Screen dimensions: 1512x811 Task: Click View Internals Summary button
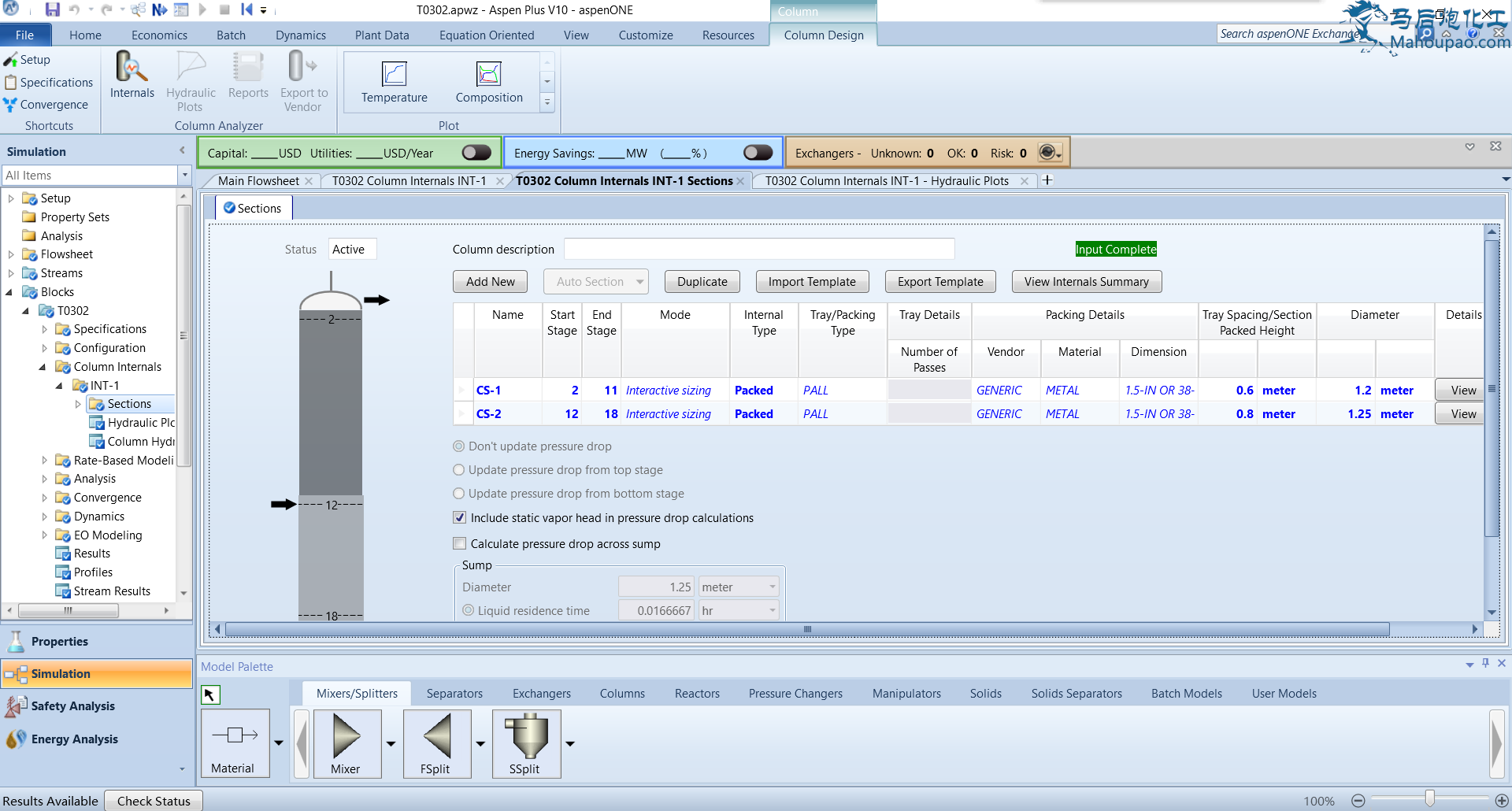1087,282
